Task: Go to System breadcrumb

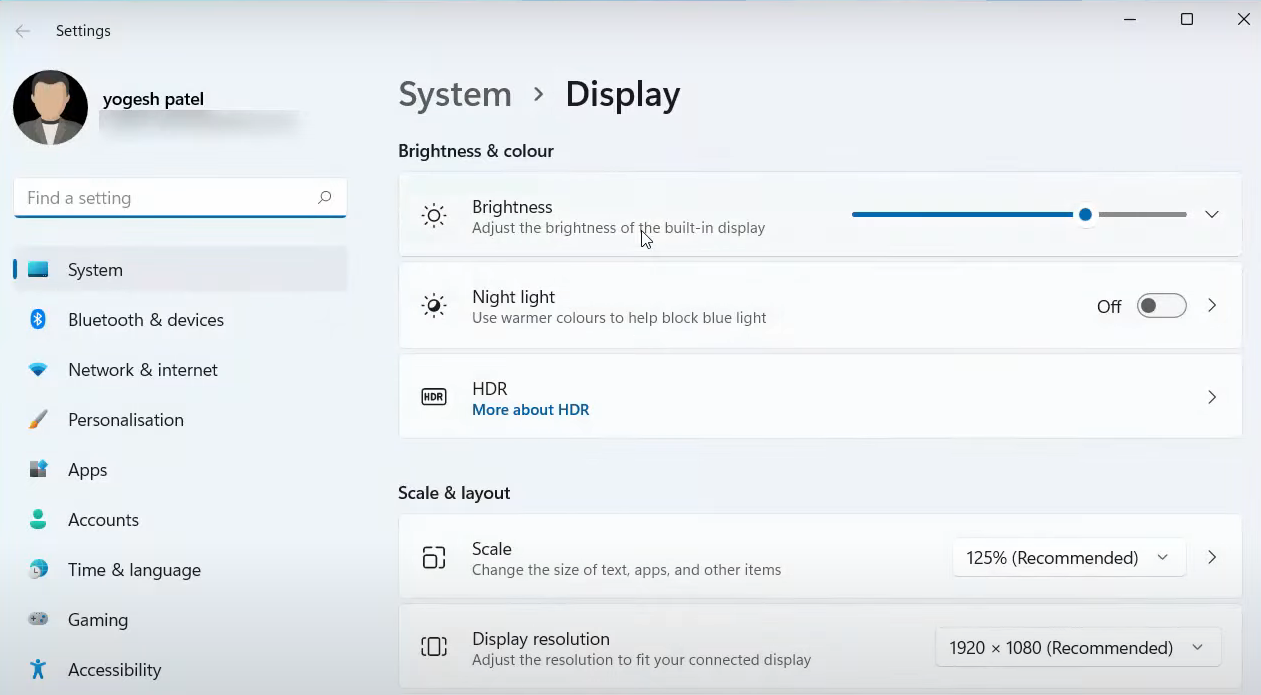Action: click(x=455, y=94)
